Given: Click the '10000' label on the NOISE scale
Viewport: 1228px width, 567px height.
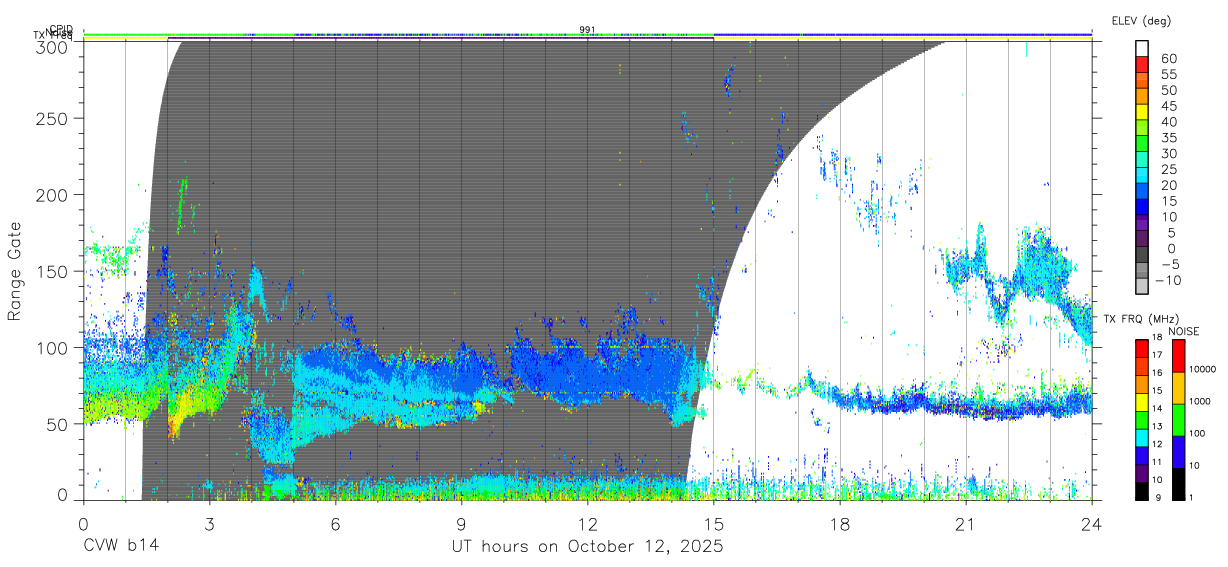Looking at the screenshot, I should [1204, 371].
